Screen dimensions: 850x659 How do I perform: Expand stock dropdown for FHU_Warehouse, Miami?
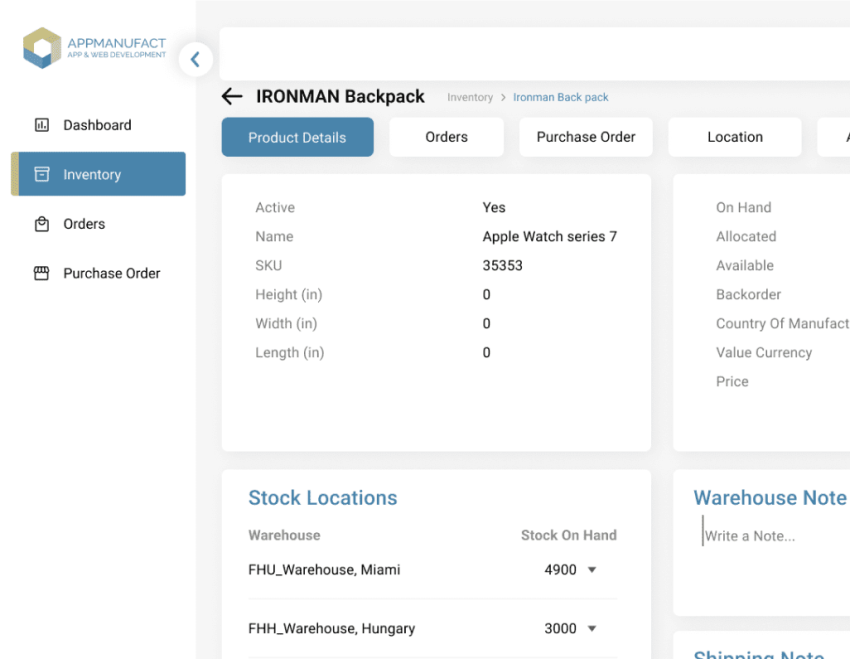pos(591,570)
